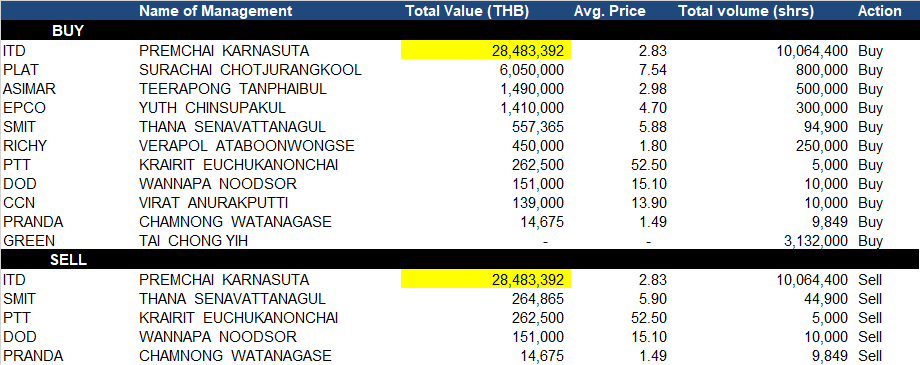Select ticker ITD in the SELL section
Screen dimensions: 920x365
click(x=14, y=279)
